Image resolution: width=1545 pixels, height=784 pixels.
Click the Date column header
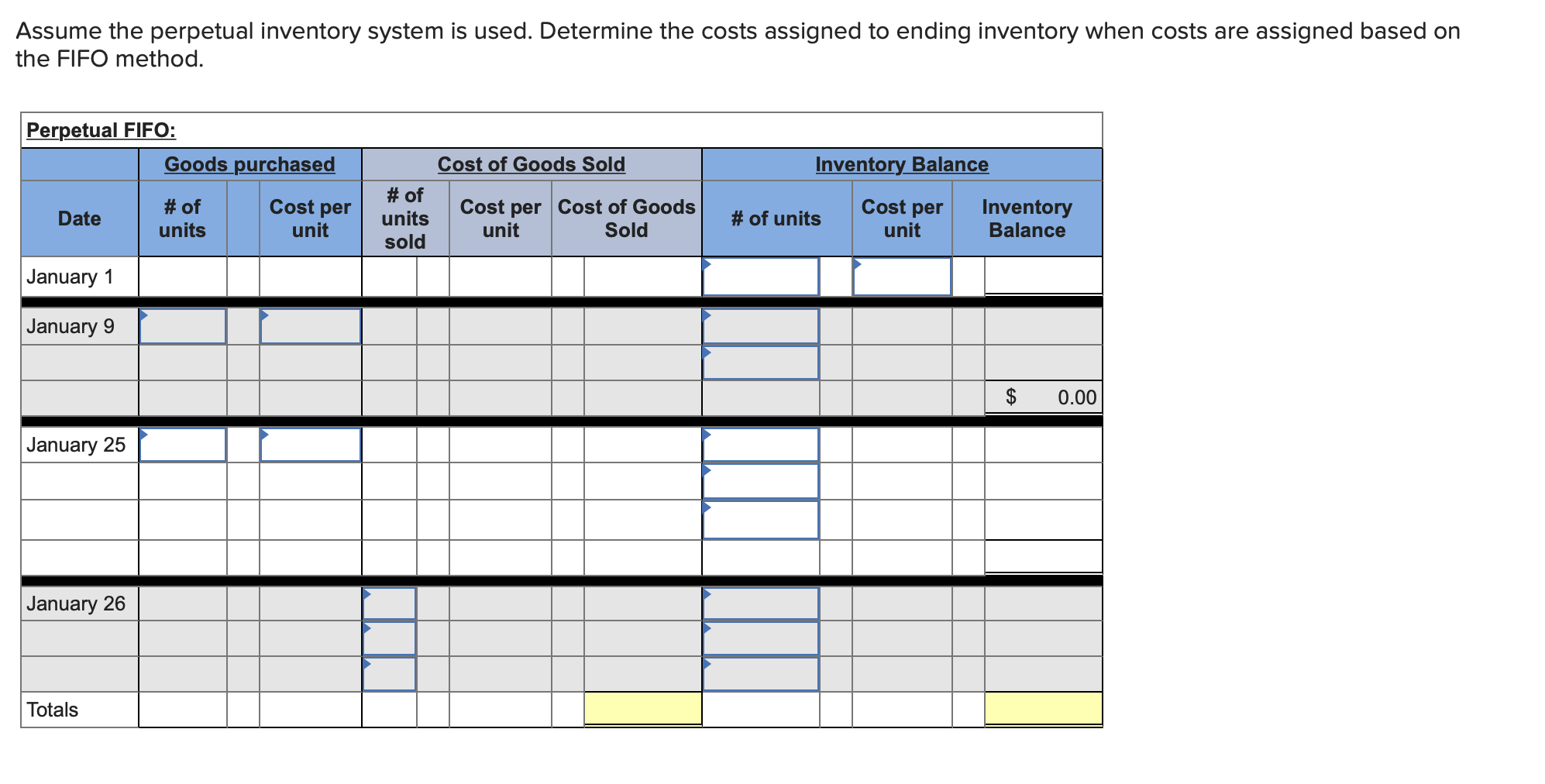click(x=79, y=218)
